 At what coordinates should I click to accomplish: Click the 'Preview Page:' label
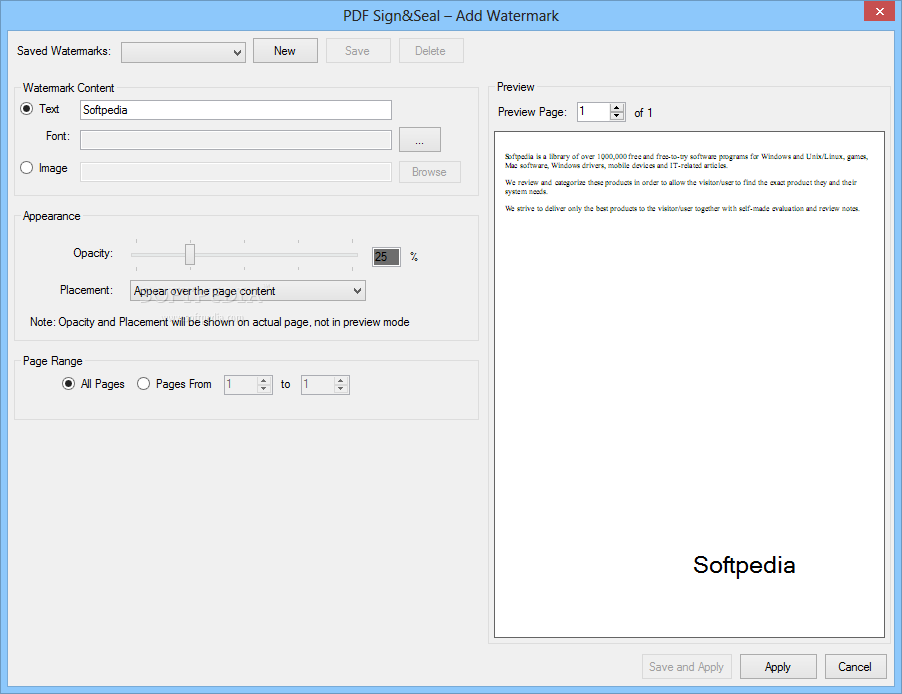pos(532,112)
